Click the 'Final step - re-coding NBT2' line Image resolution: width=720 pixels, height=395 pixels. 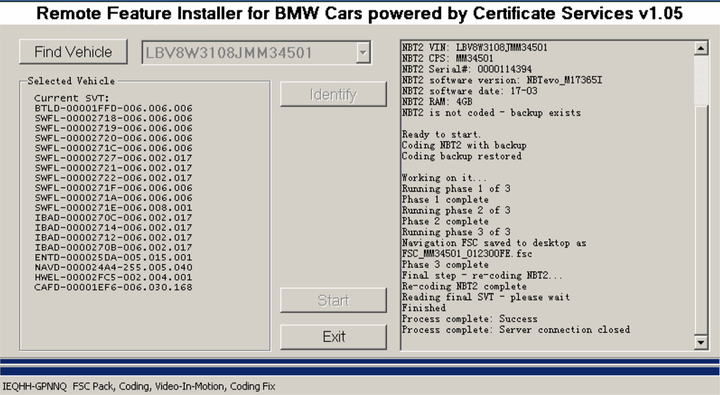point(482,276)
